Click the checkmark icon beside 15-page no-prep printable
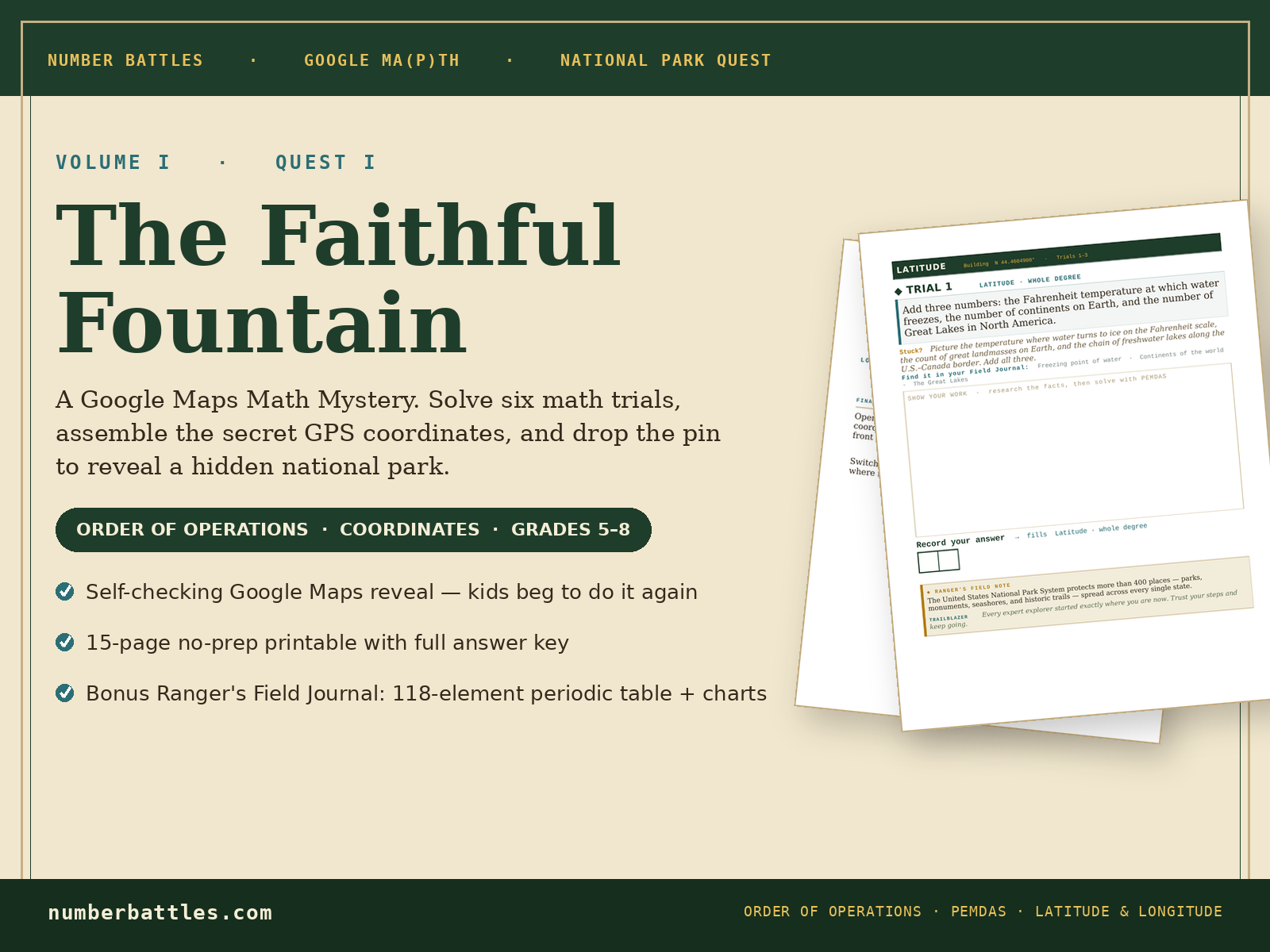The width and height of the screenshot is (1270, 952). click(x=65, y=642)
